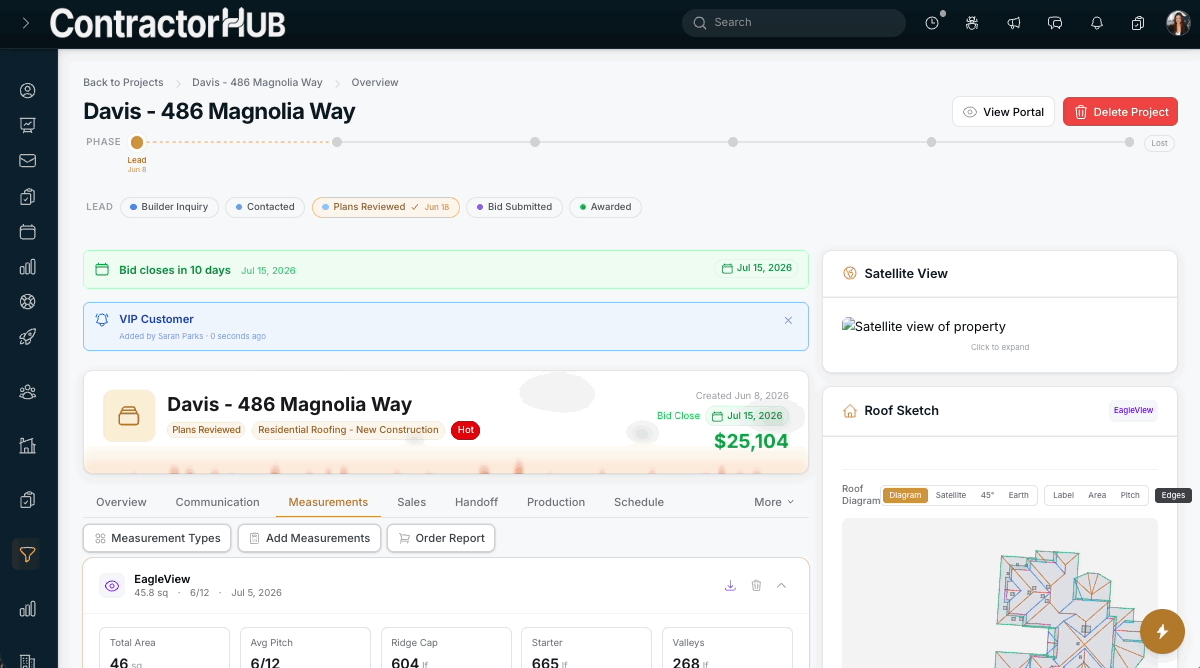
Task: Focus the Search field
Action: (x=794, y=23)
